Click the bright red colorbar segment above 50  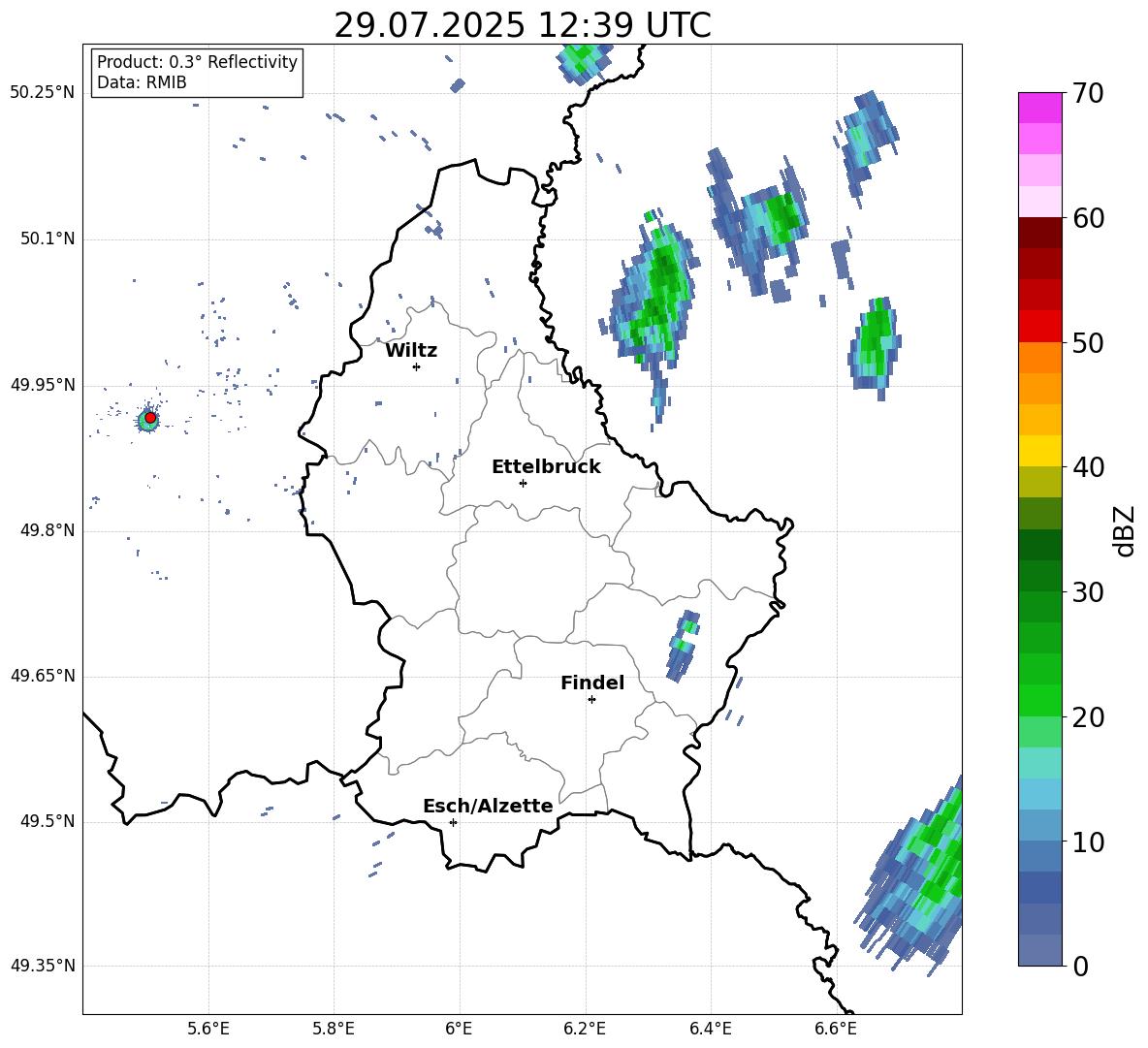click(1039, 327)
